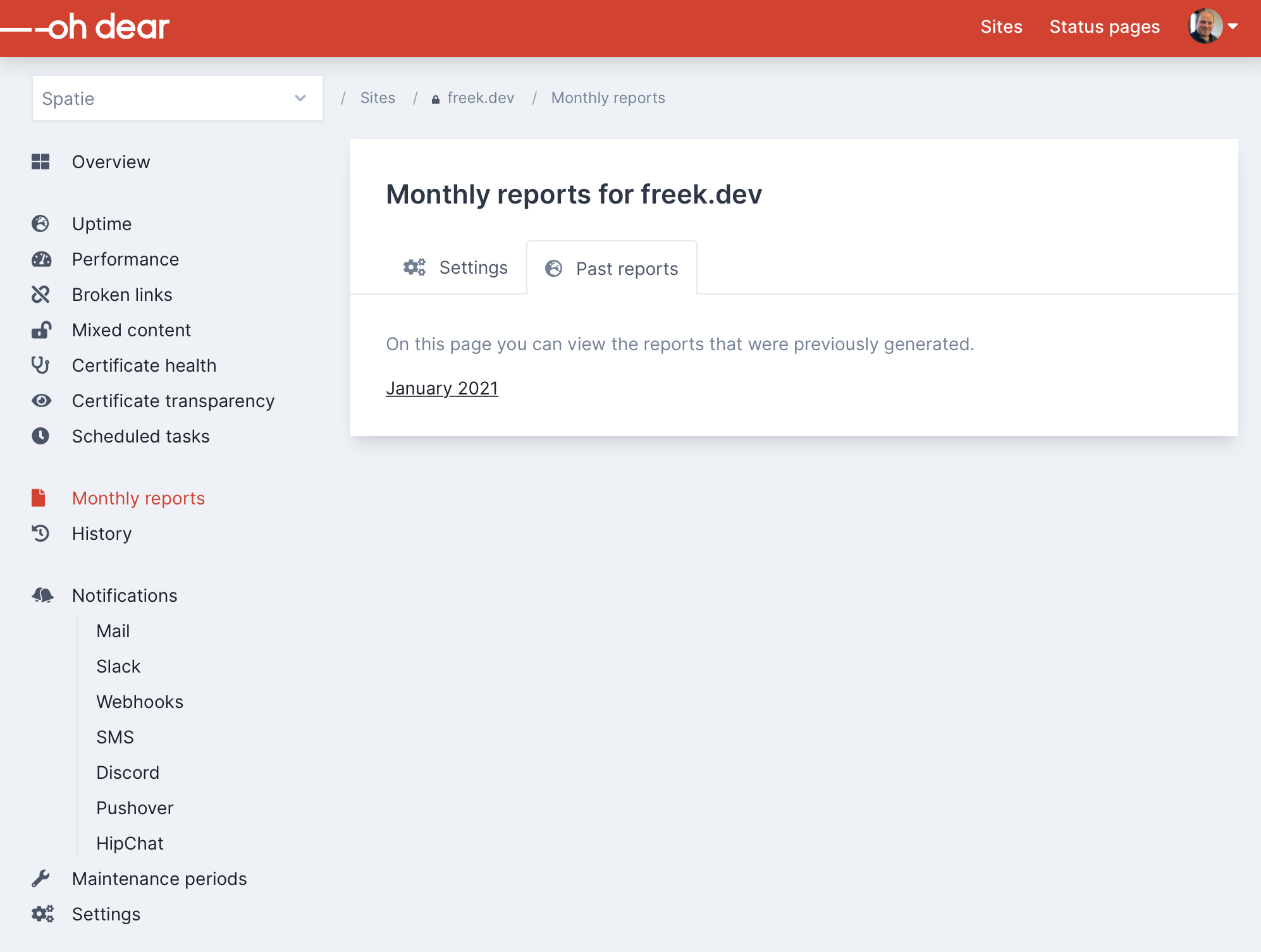Open Pushover notification settings
The height and width of the screenshot is (952, 1261).
coord(135,808)
